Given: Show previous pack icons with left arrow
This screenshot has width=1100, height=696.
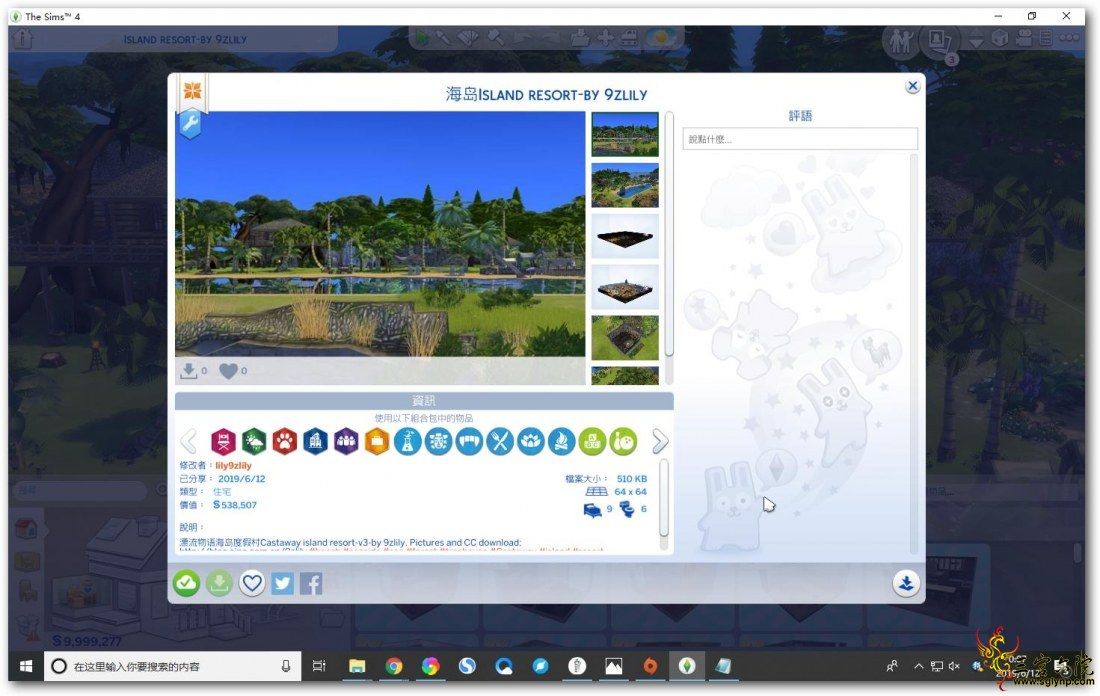Looking at the screenshot, I should point(189,441).
